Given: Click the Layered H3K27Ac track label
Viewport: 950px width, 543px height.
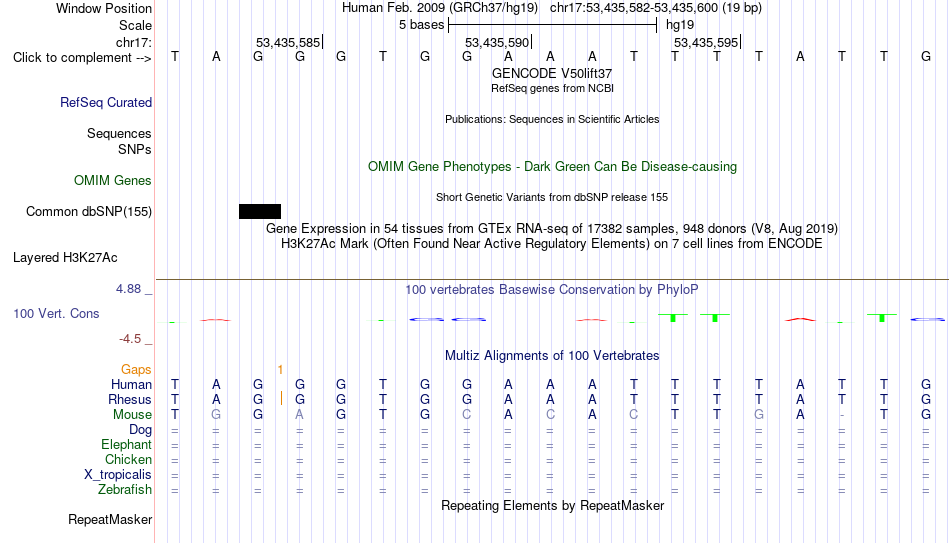Looking at the screenshot, I should (65, 258).
